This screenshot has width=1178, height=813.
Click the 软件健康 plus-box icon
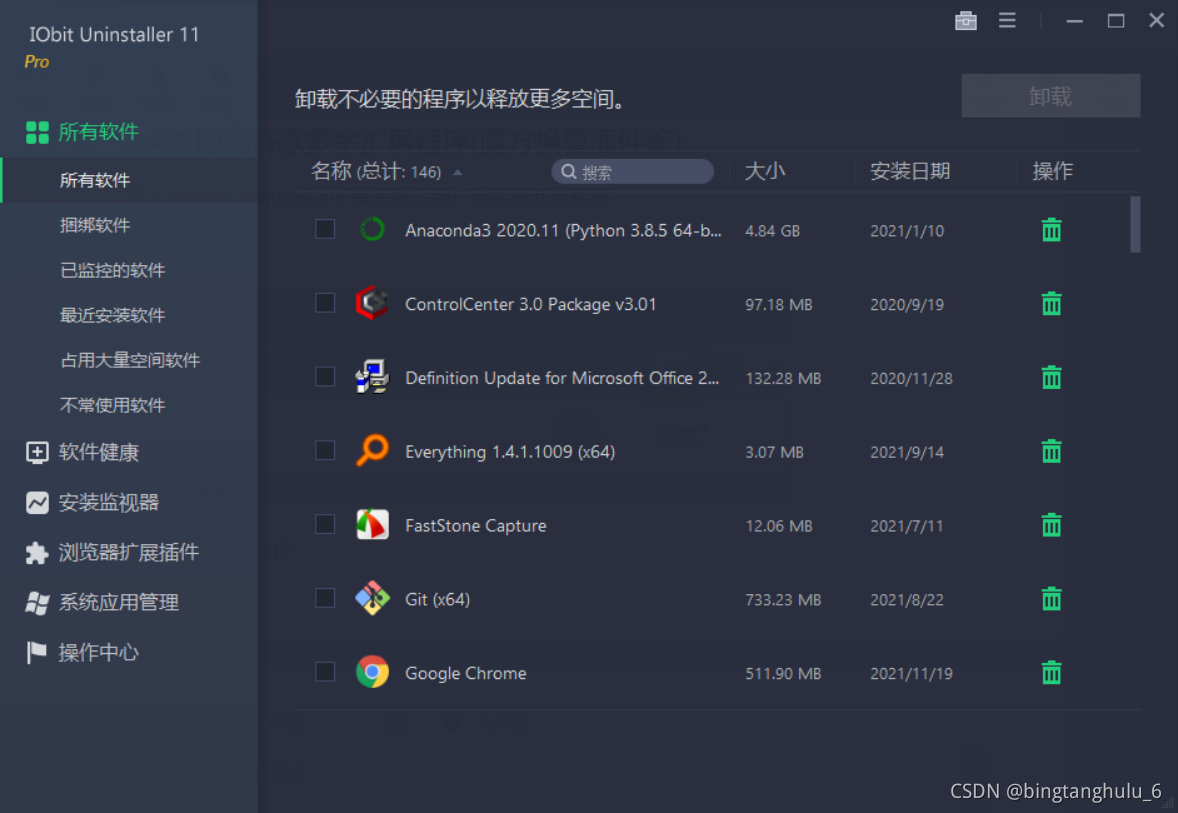click(x=37, y=452)
